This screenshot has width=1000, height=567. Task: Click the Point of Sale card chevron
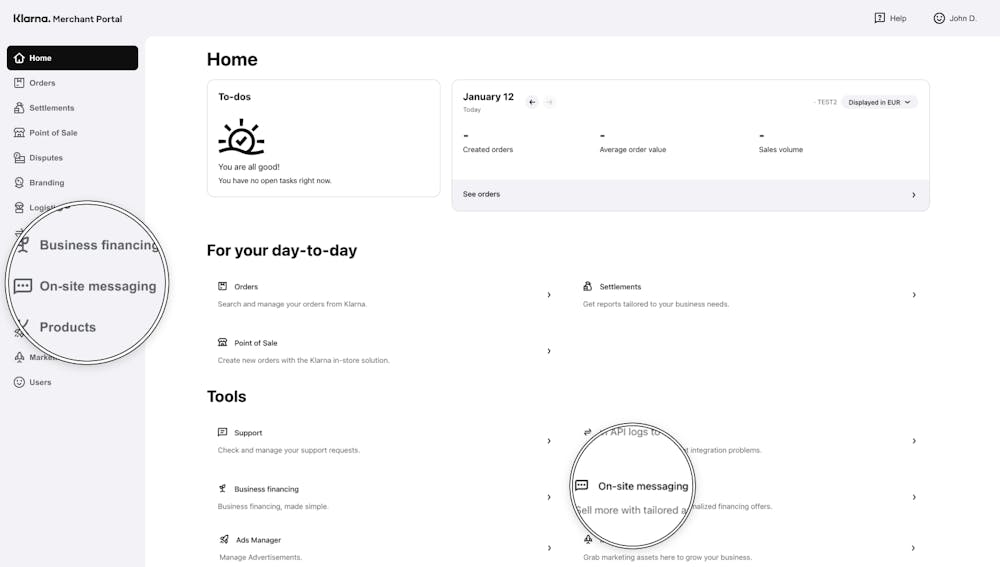click(x=549, y=351)
